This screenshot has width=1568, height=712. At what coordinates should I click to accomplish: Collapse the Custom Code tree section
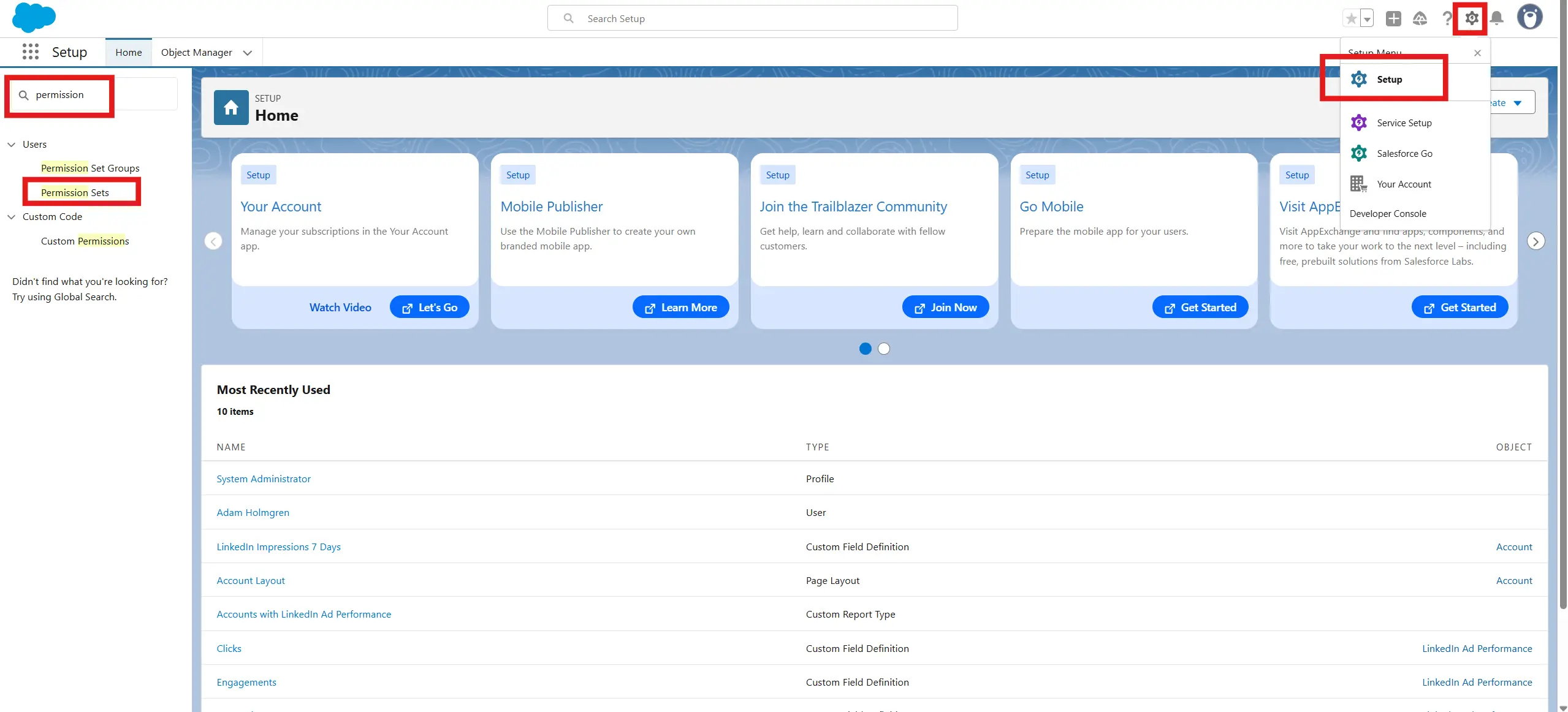click(x=12, y=217)
